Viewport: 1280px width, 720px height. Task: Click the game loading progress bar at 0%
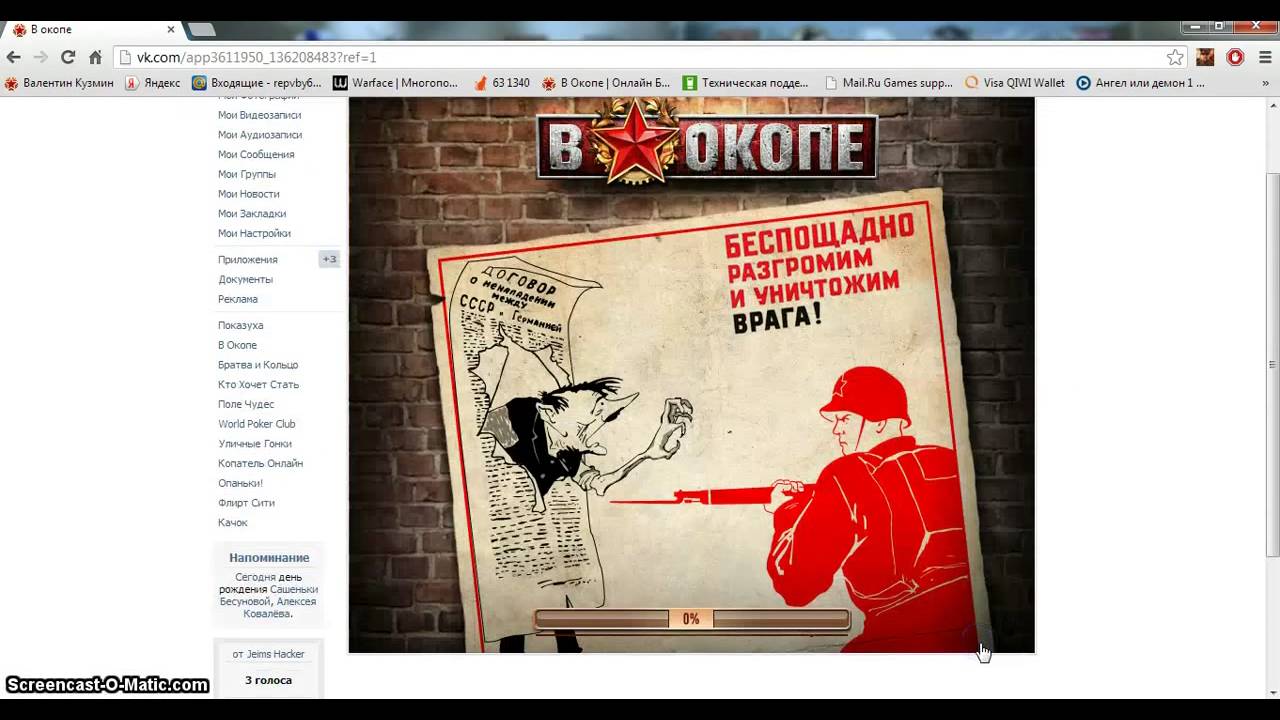pos(691,619)
